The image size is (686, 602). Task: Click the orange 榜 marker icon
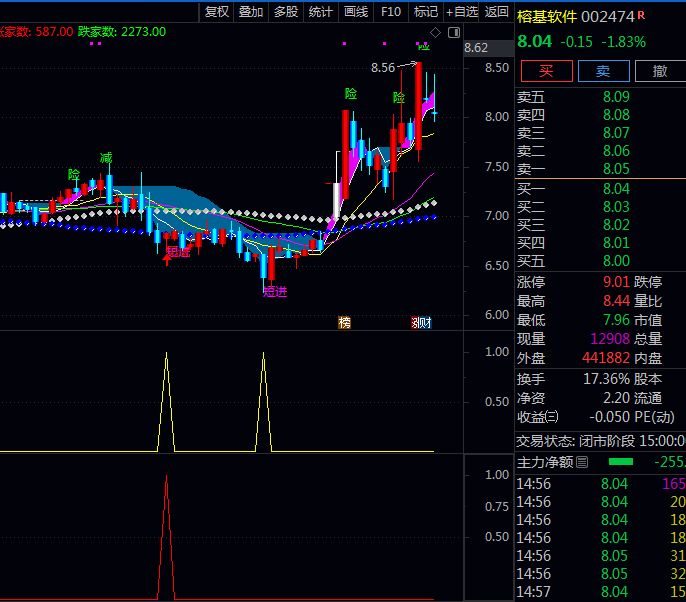click(x=345, y=322)
